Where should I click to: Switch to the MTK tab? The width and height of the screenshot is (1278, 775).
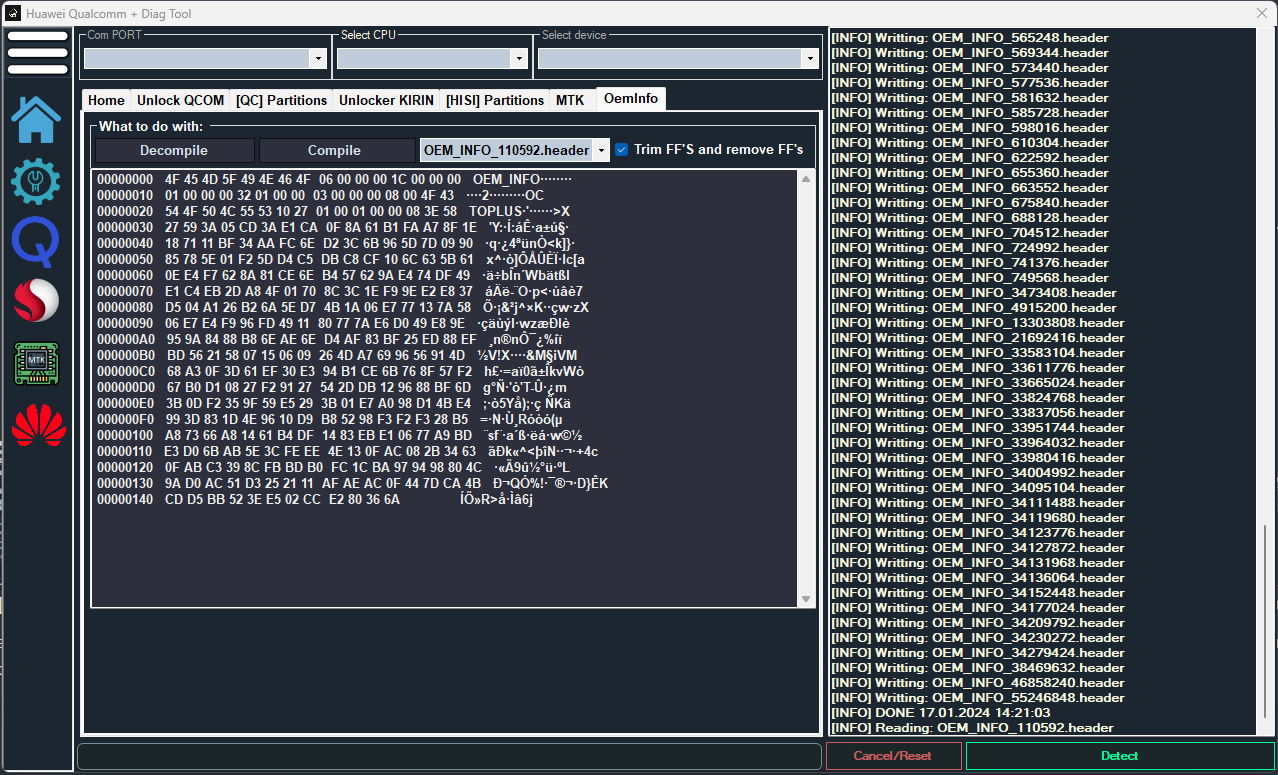coord(570,100)
